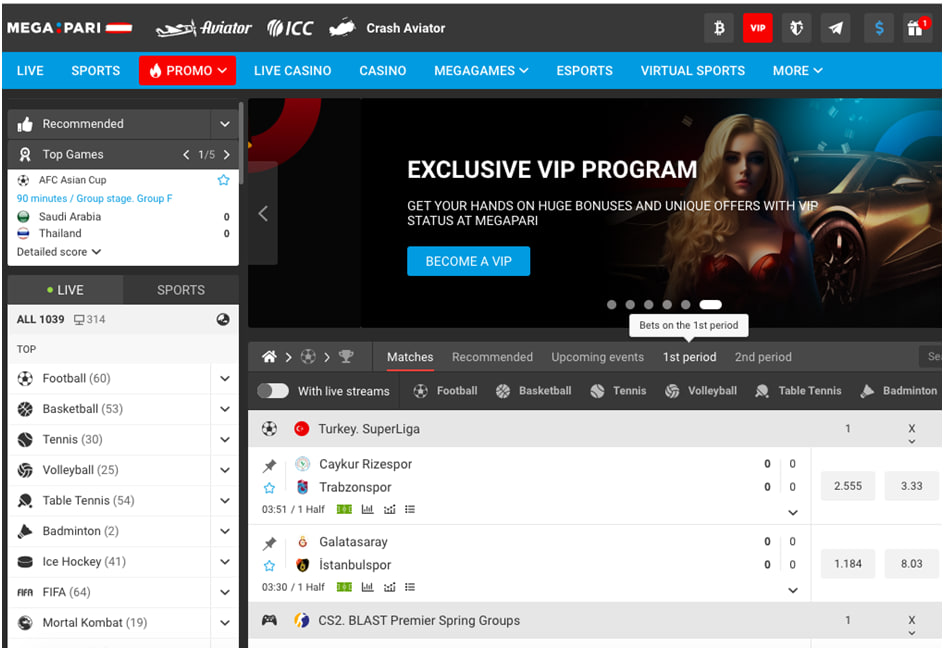This screenshot has height=650, width=944.
Task: Click the football icon in breadcrumb
Action: (308, 357)
